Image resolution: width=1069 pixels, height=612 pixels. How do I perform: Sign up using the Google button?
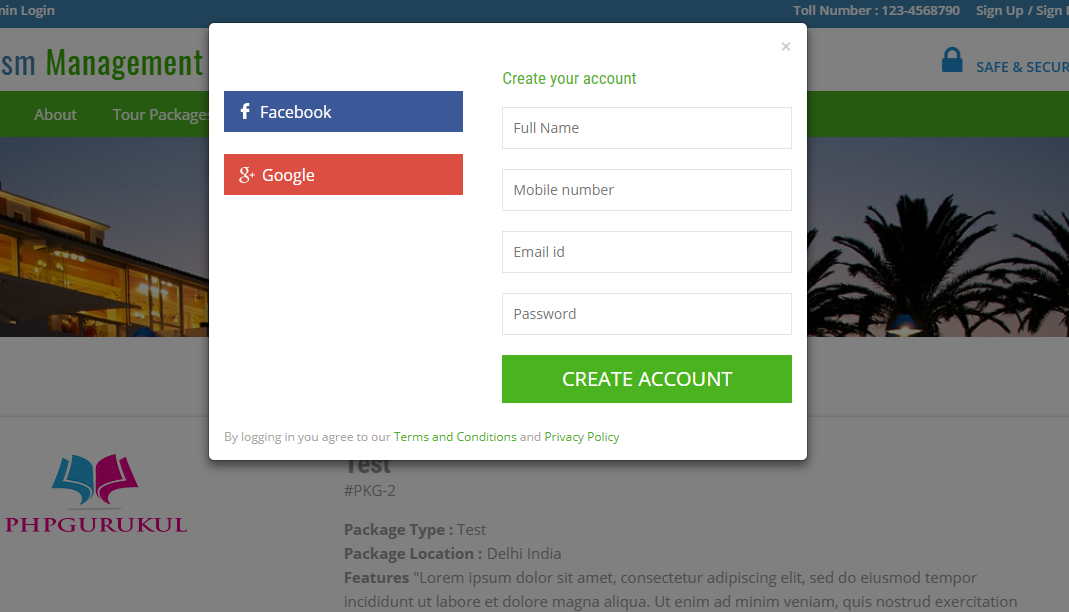(343, 175)
